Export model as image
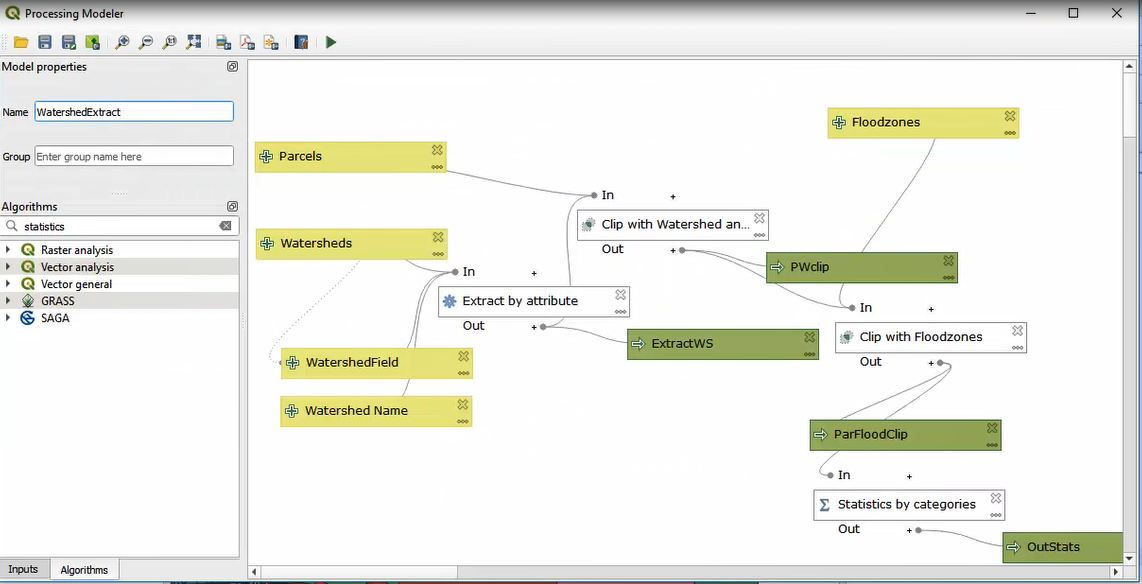 click(x=223, y=42)
